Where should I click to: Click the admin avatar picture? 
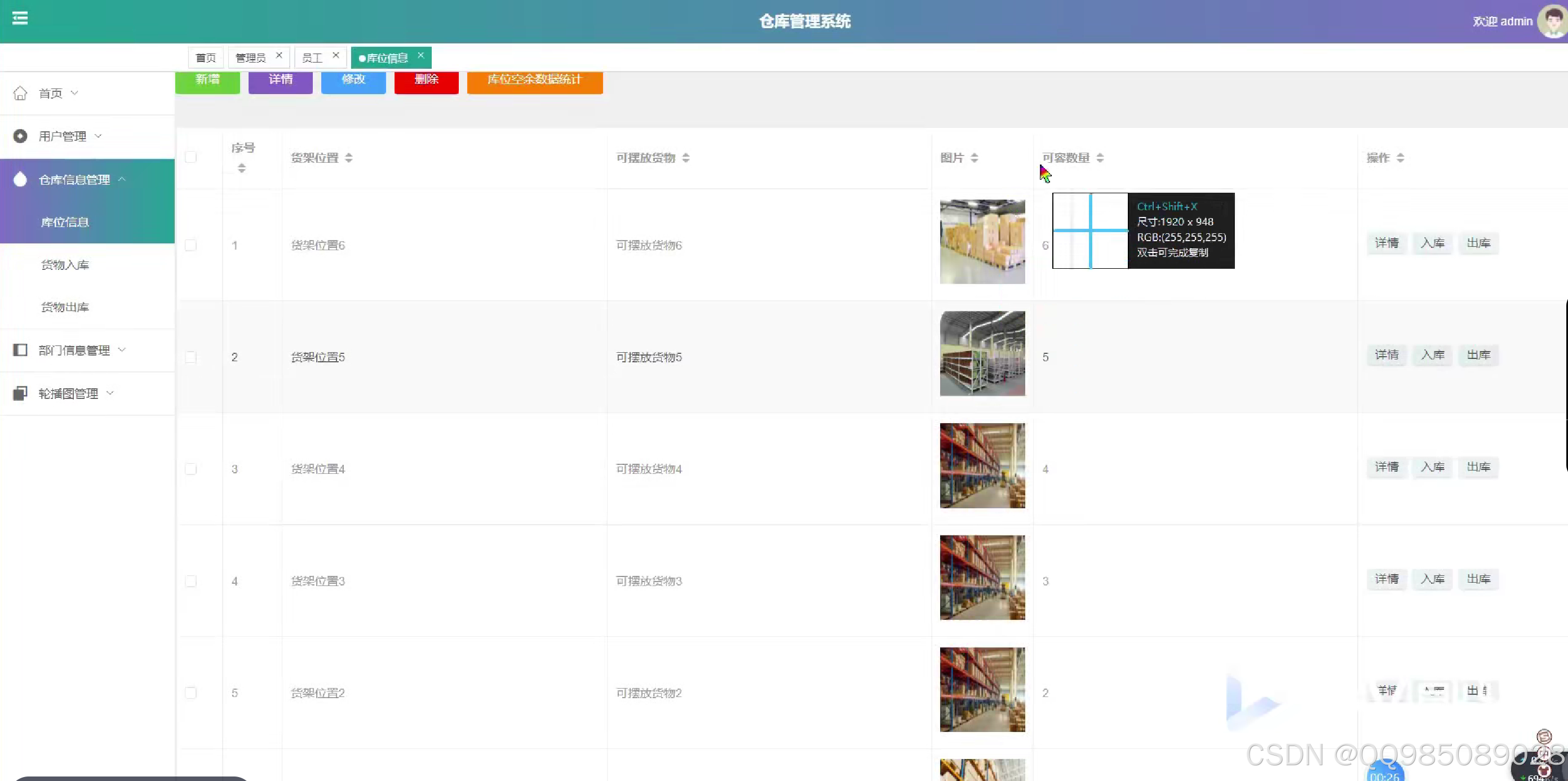click(x=1553, y=21)
